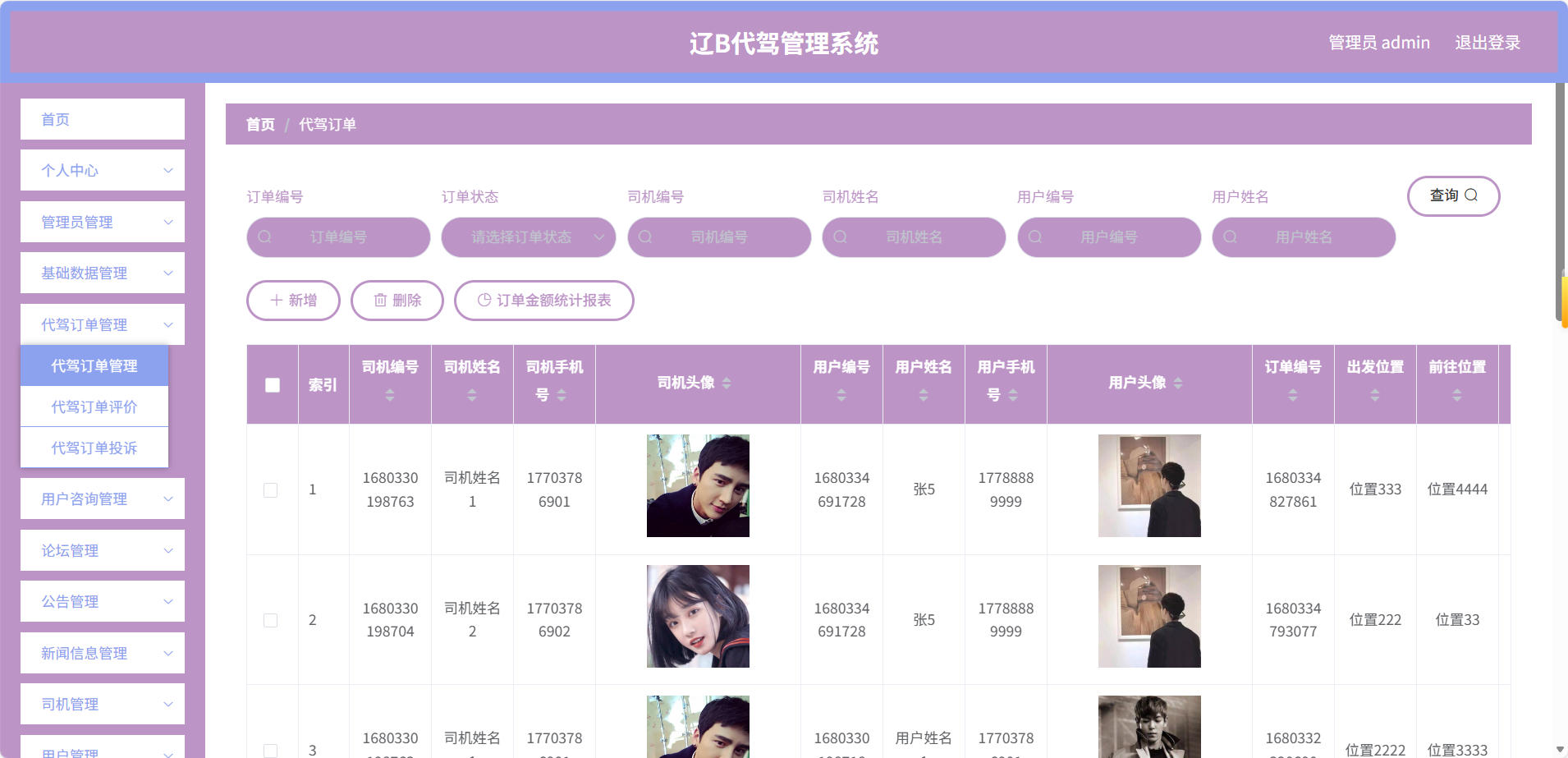Focus the 司机姓名 search input
1568x758 pixels.
coord(914,237)
